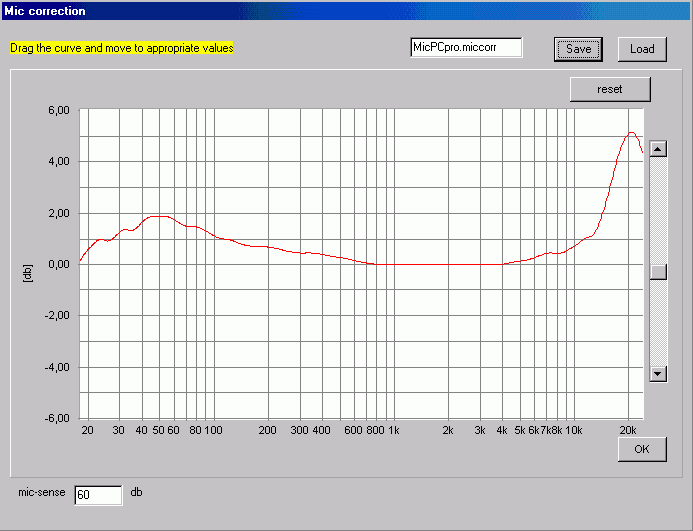
Task: Click the red curve peak near 20k
Action: [631, 132]
